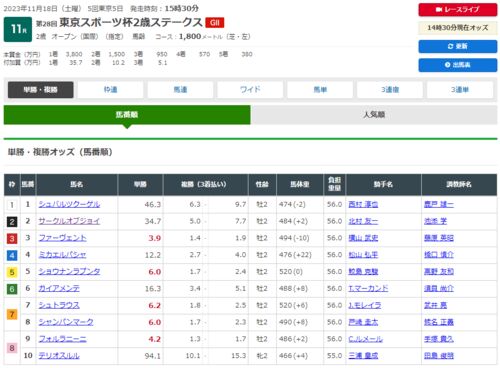Click the blue frame 4 badge

coord(12,255)
